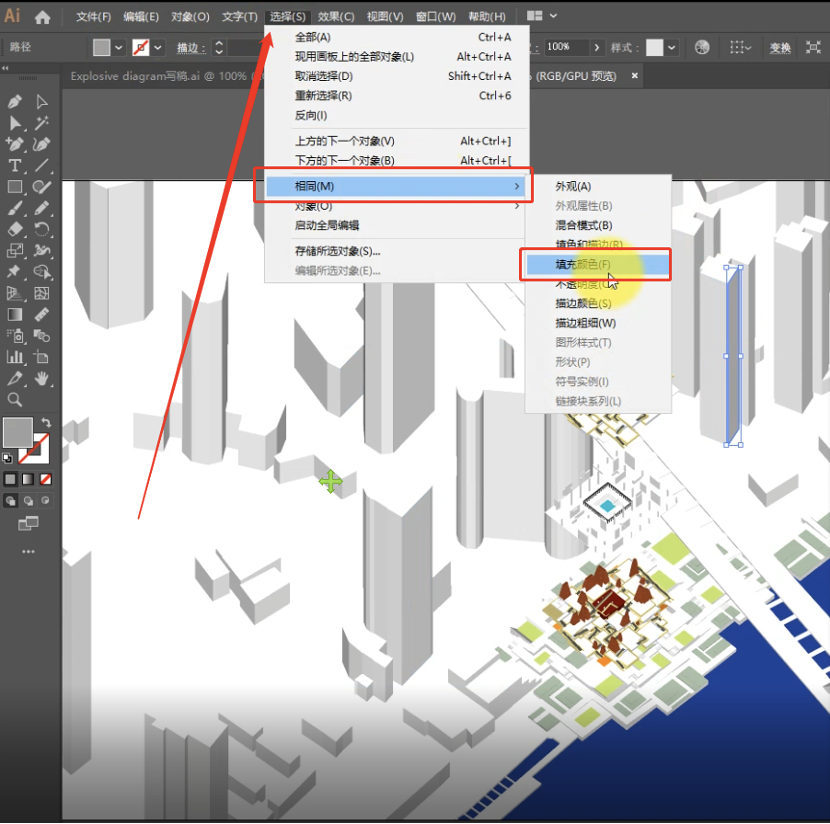
Task: Choose the Warp tool
Action: click(x=42, y=250)
